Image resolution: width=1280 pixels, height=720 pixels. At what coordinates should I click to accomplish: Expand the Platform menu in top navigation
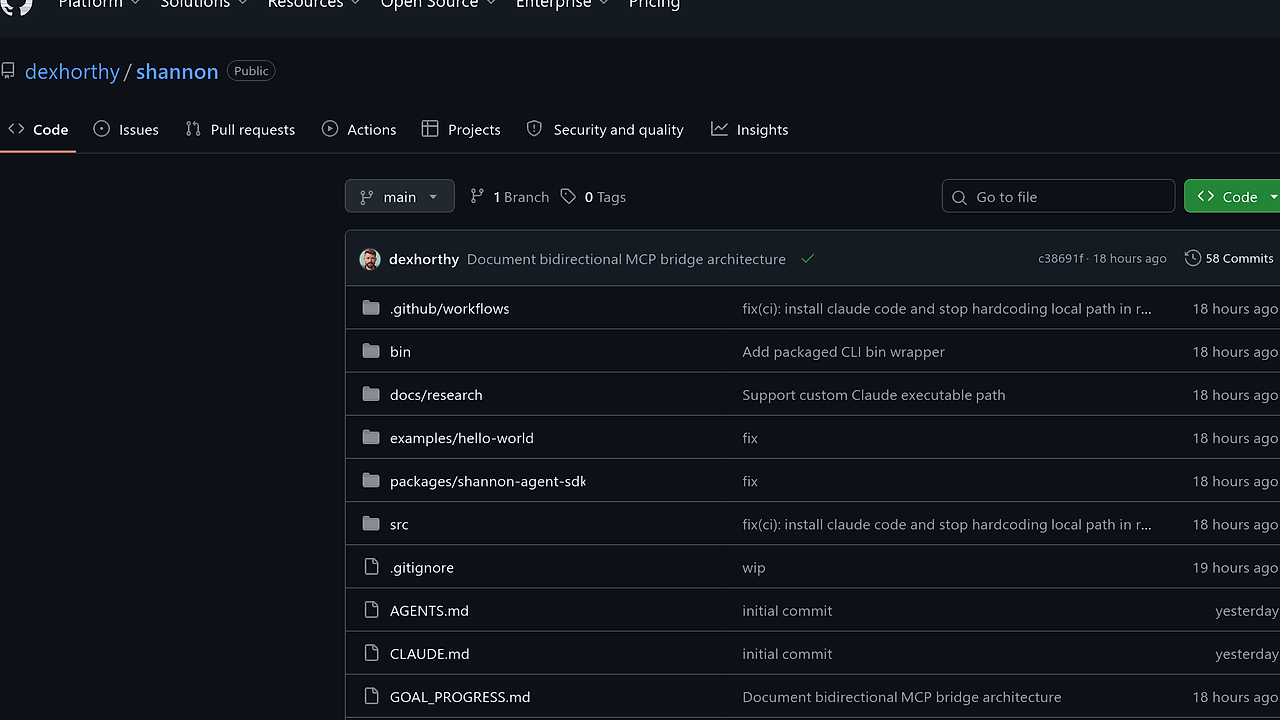(x=99, y=5)
